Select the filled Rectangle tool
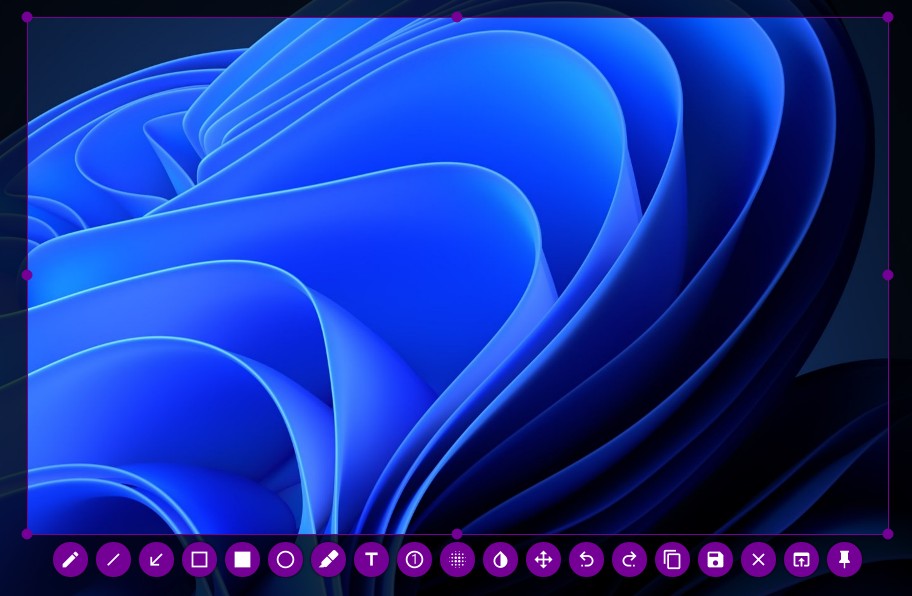This screenshot has height=596, width=912. (x=242, y=559)
